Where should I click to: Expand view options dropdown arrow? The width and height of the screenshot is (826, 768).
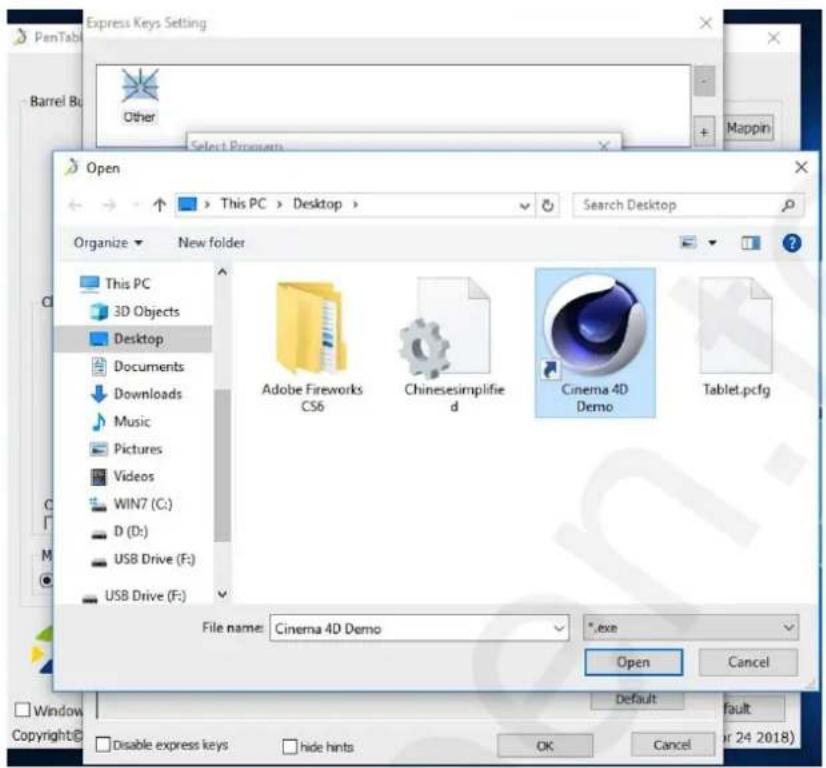point(712,243)
